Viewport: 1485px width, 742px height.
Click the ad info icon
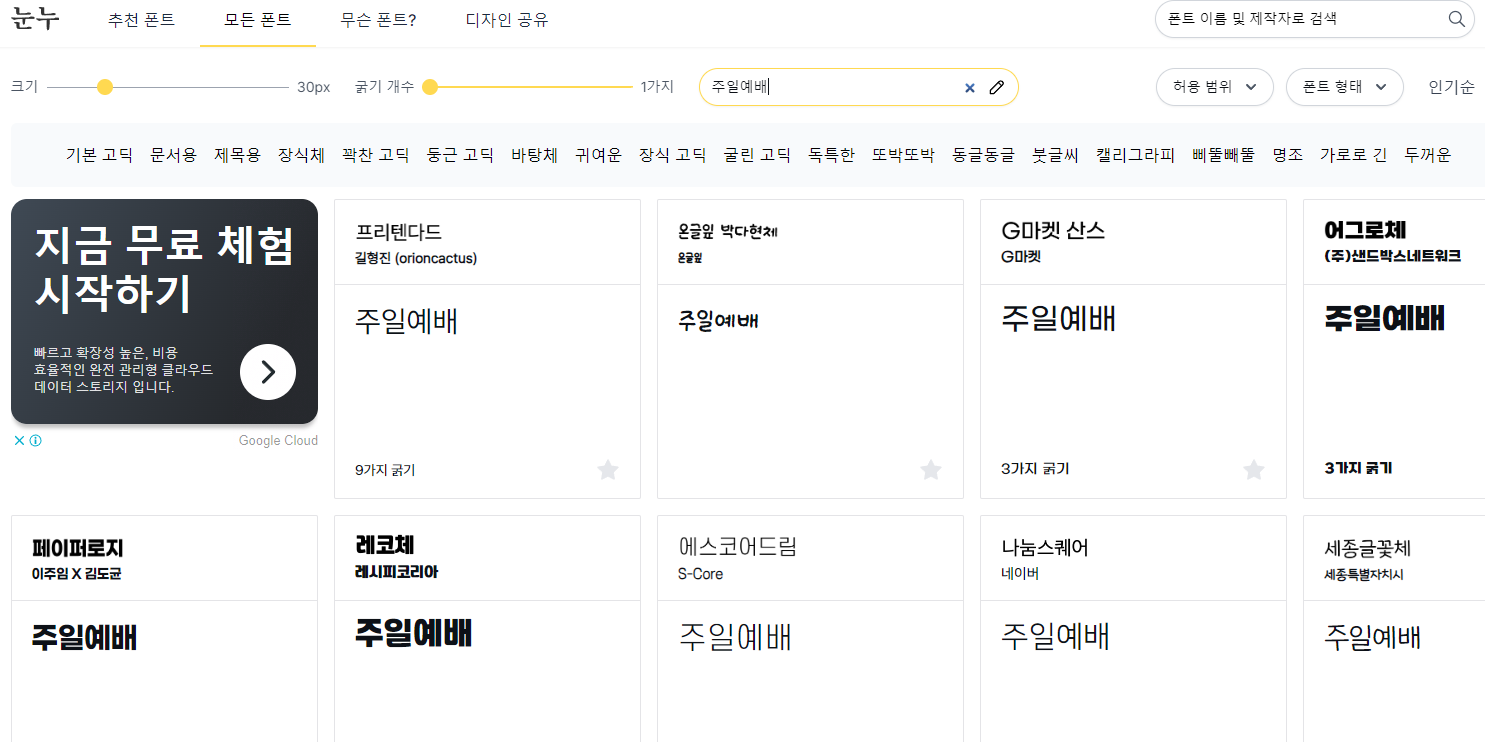pyautogui.click(x=36, y=440)
